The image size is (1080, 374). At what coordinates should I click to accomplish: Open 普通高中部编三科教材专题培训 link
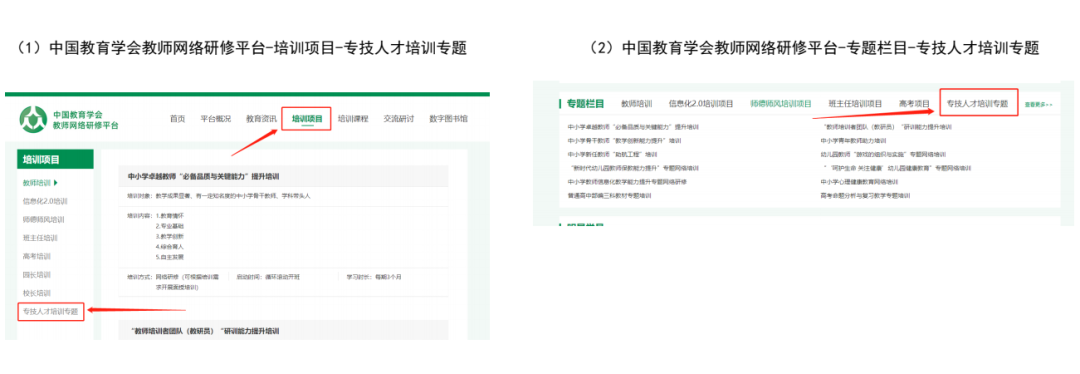pos(609,196)
